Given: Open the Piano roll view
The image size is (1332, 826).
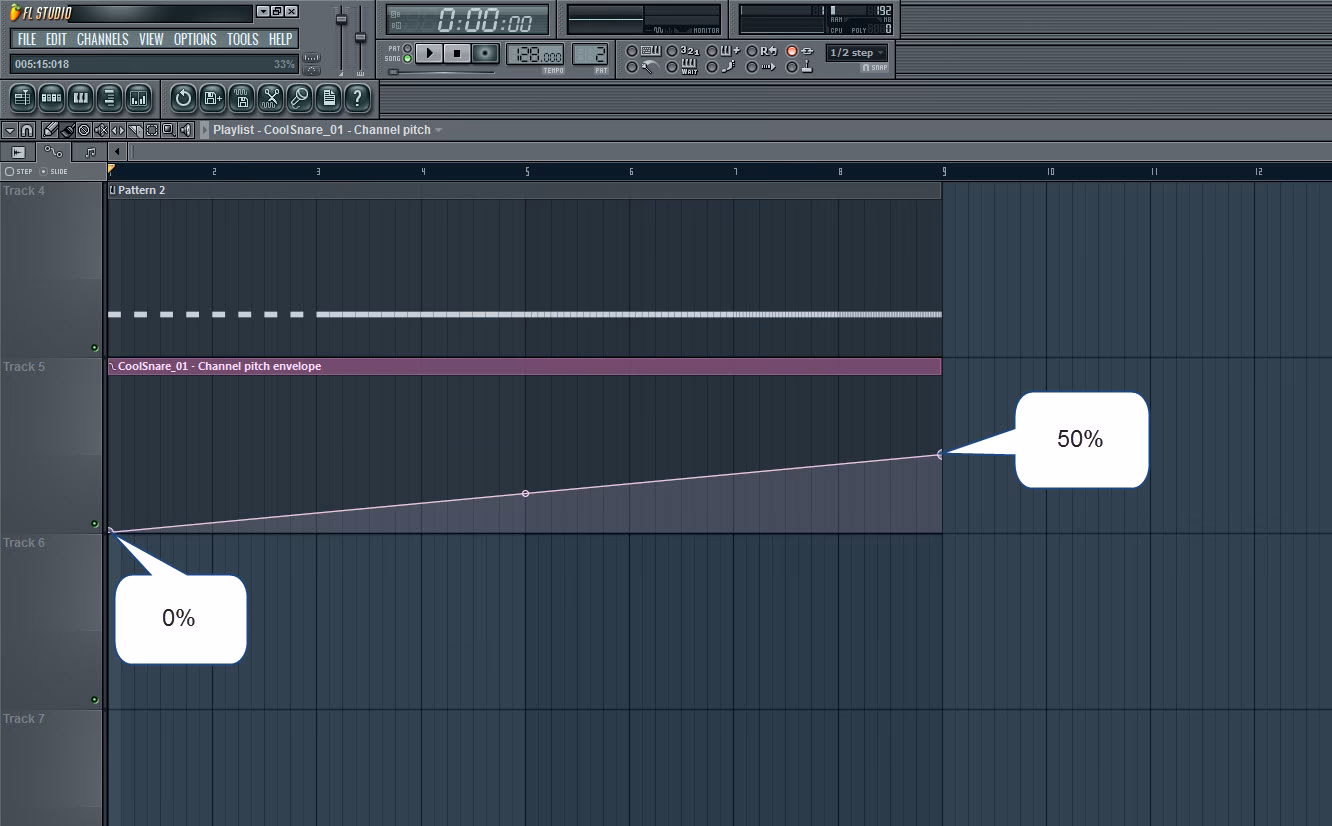Looking at the screenshot, I should pyautogui.click(x=80, y=98).
